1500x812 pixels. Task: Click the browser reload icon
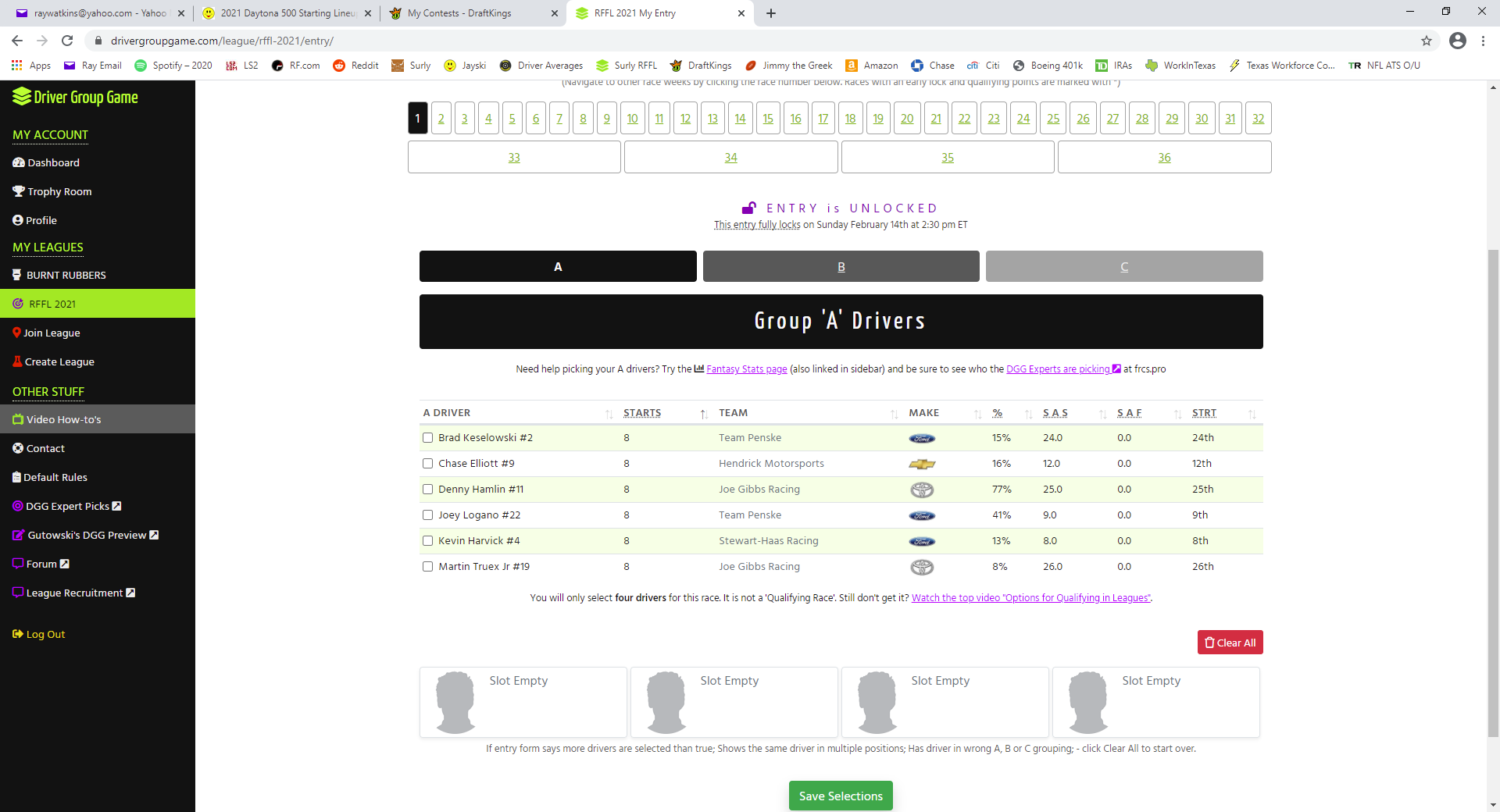click(67, 41)
